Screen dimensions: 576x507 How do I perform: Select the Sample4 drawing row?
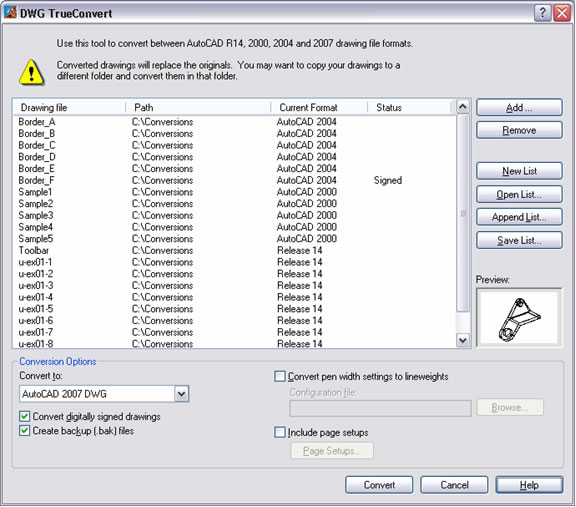[235, 227]
